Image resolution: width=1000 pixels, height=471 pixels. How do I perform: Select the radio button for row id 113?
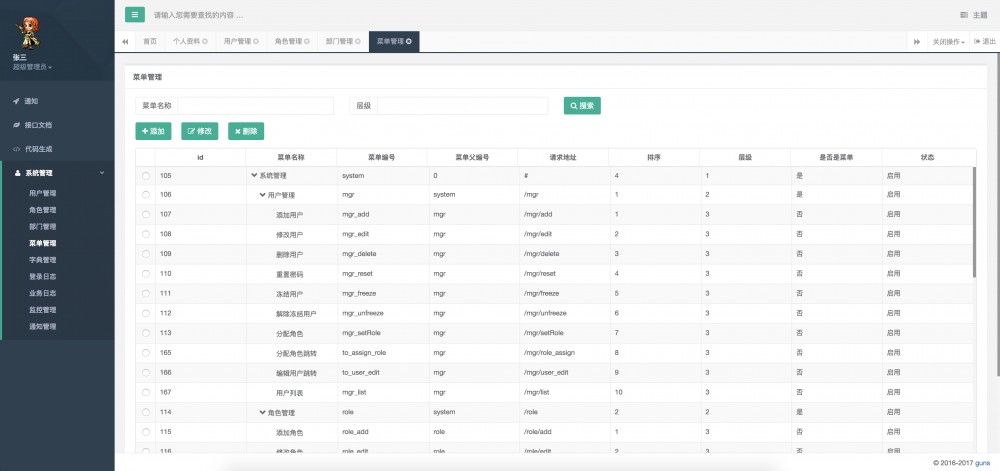[146, 333]
